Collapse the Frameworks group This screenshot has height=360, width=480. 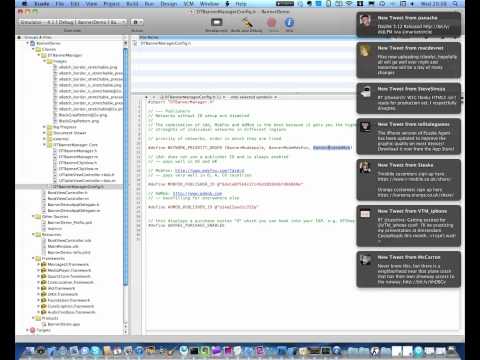tap(33, 258)
